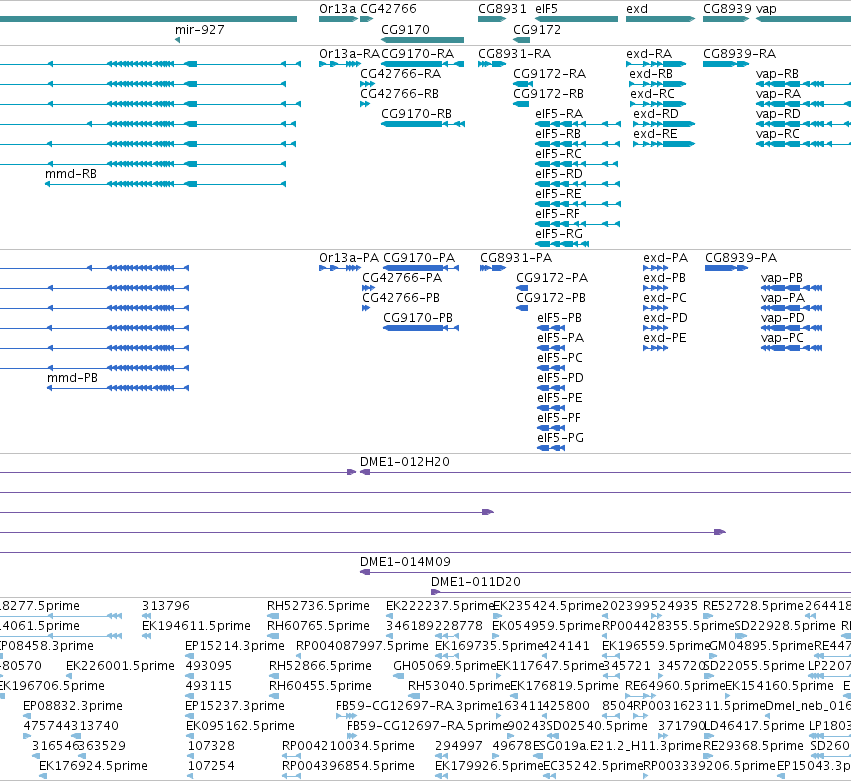Select transcript CG42766-RB label
The height and width of the screenshot is (781, 851).
pyautogui.click(x=399, y=94)
